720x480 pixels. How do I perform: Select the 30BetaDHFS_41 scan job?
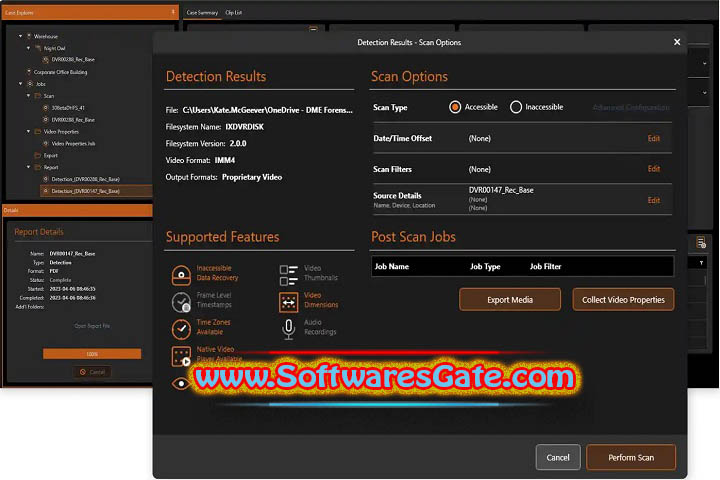tap(68, 108)
